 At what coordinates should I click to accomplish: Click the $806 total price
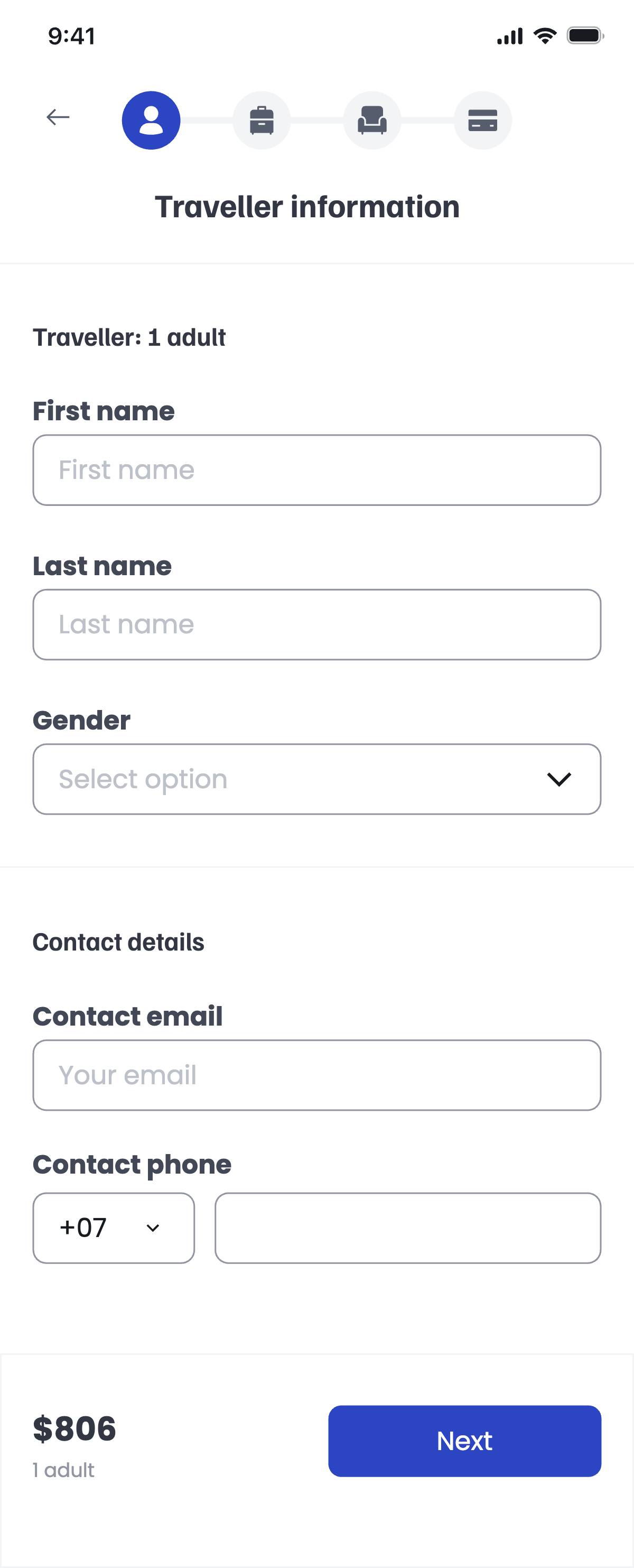tap(74, 1428)
